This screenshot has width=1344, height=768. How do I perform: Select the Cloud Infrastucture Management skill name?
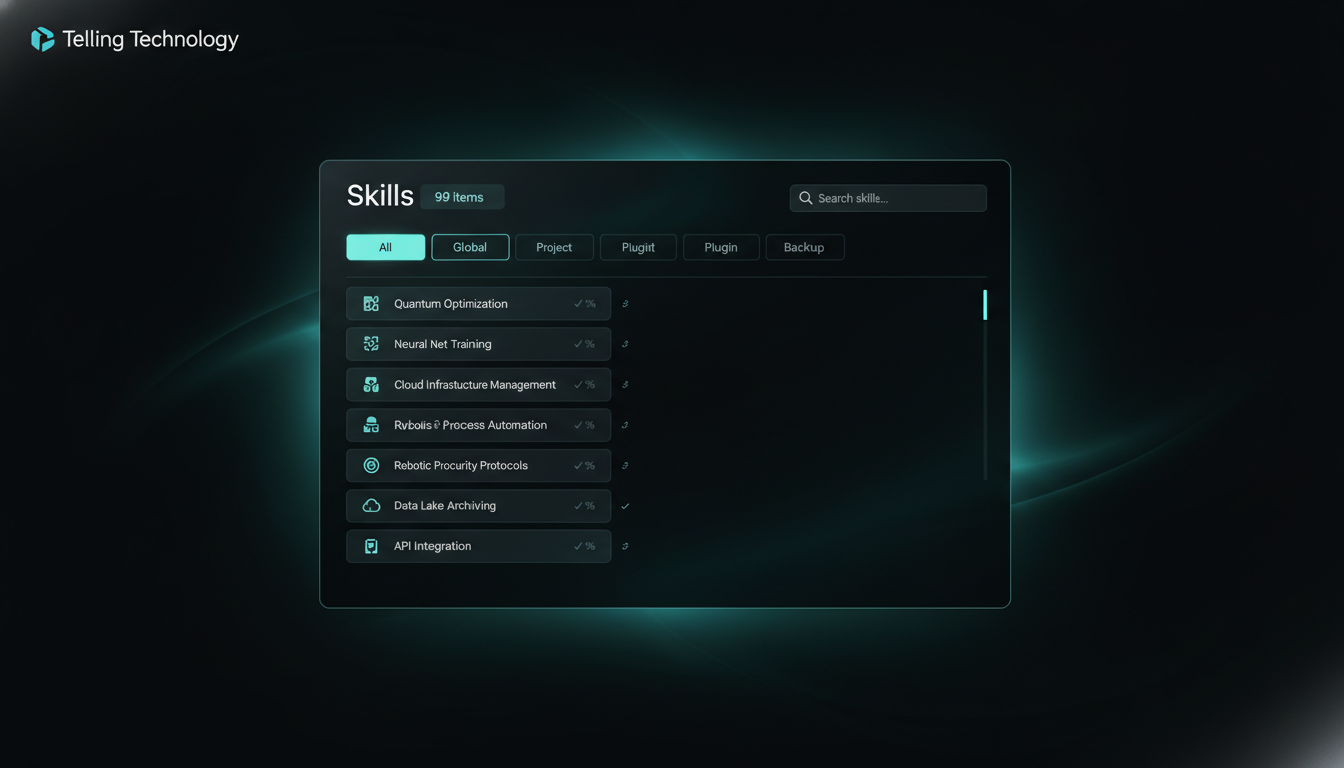click(x=475, y=385)
